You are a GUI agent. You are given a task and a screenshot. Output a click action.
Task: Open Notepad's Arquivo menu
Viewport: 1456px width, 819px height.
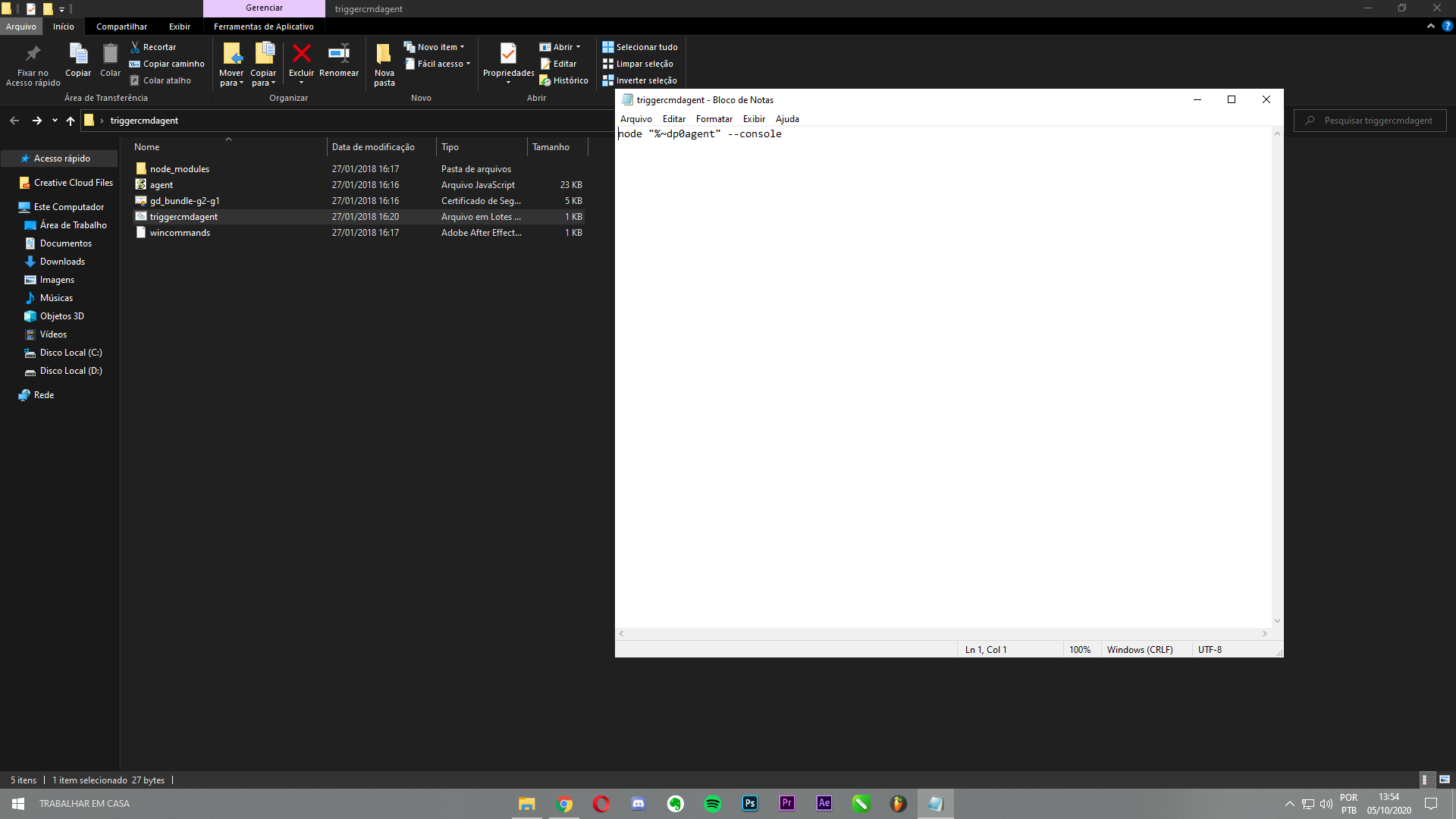click(635, 119)
